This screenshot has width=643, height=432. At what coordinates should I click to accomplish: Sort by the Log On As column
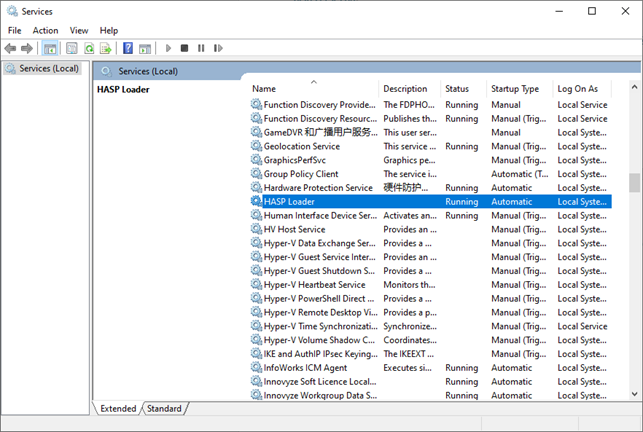click(x=582, y=89)
